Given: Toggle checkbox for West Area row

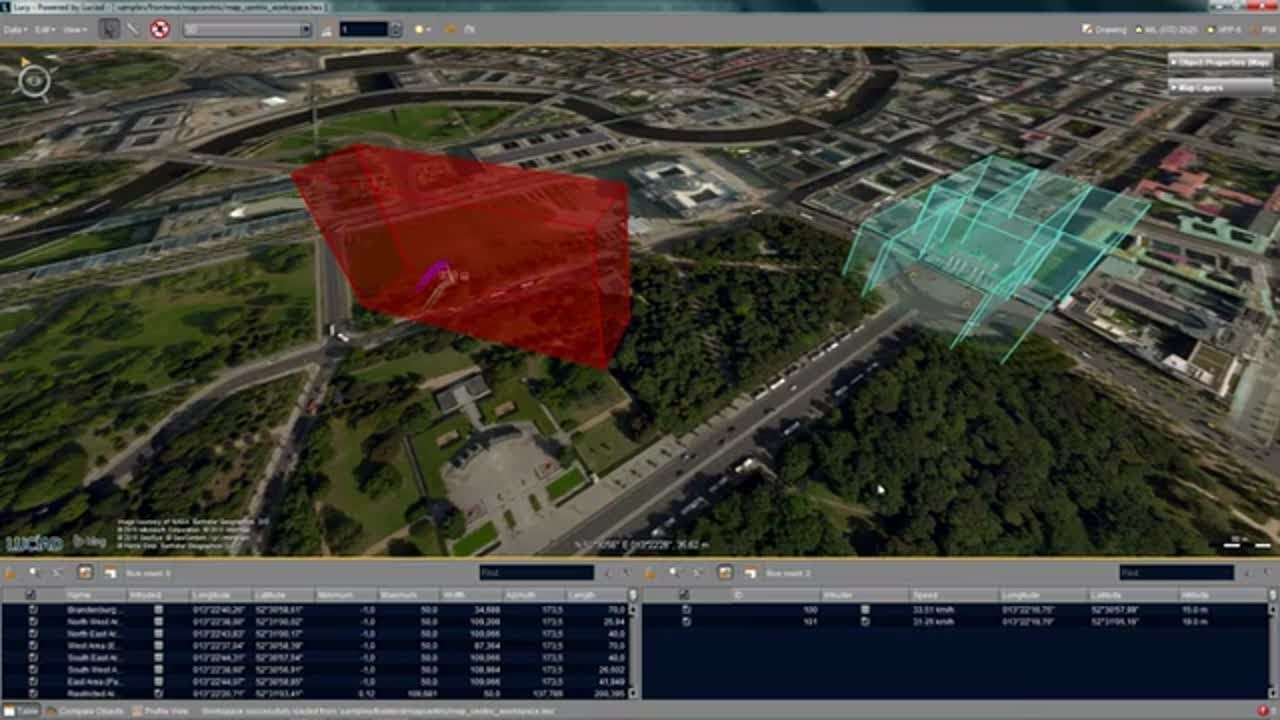Looking at the screenshot, I should [32, 645].
